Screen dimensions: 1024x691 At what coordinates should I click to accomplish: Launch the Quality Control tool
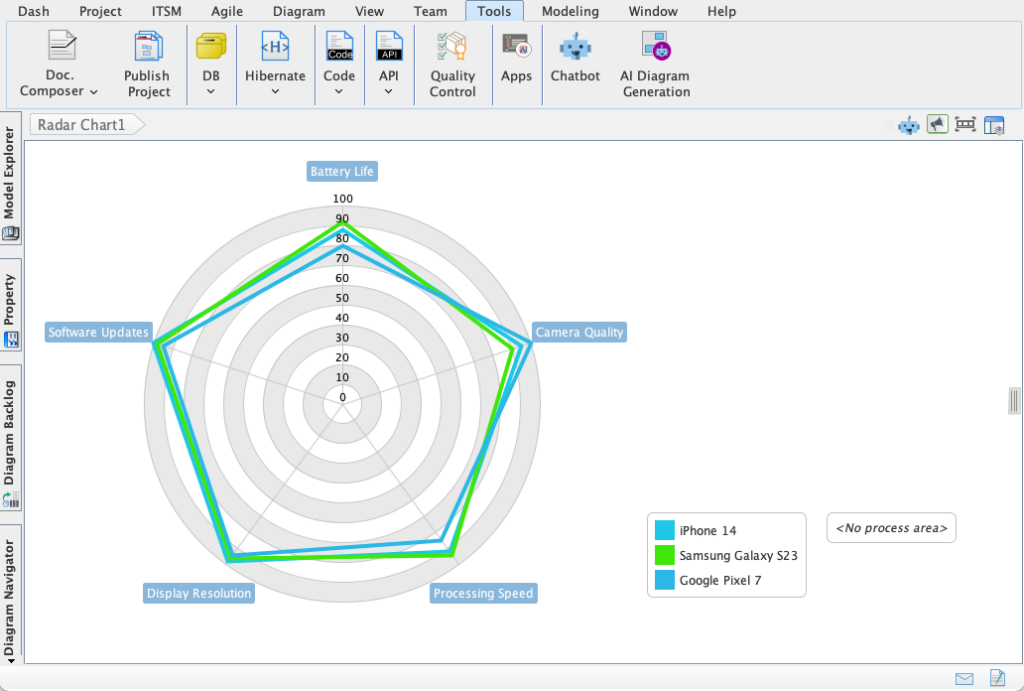tap(452, 62)
